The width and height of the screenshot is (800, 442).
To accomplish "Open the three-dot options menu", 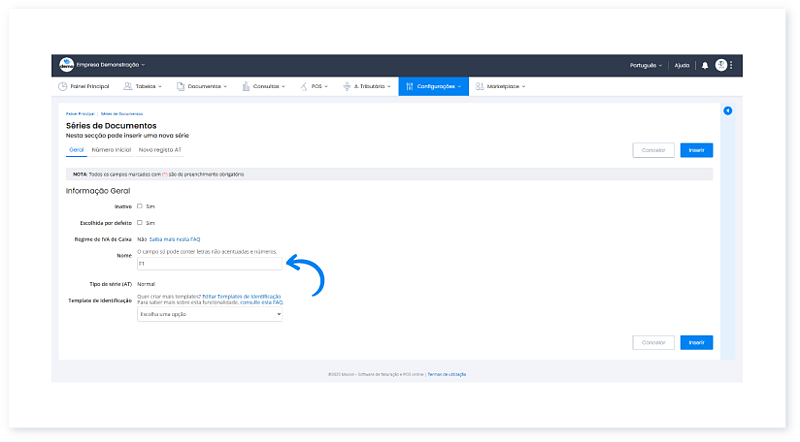I will pyautogui.click(x=731, y=65).
